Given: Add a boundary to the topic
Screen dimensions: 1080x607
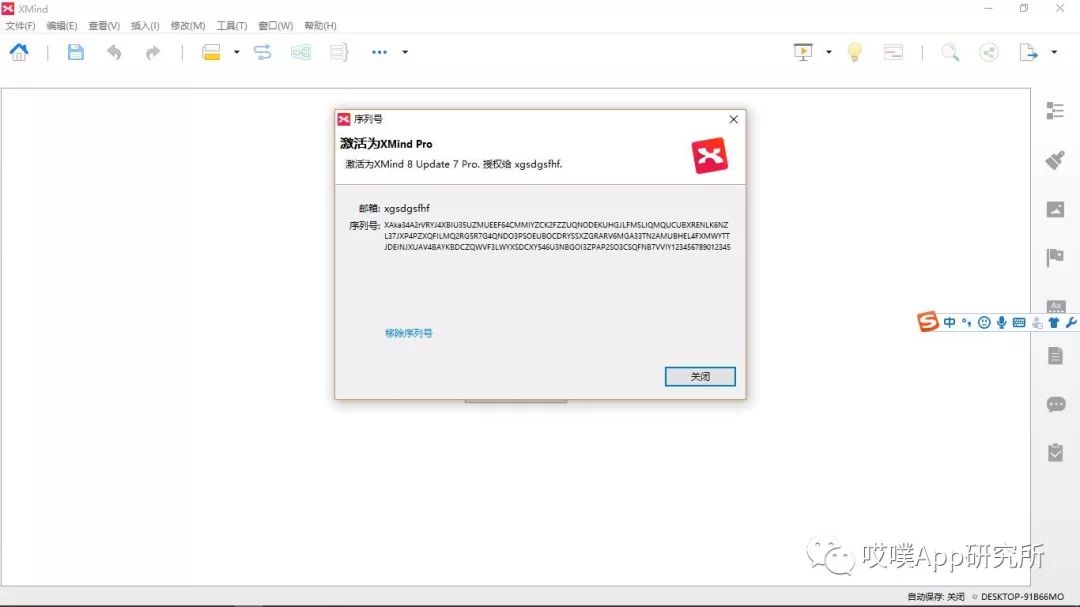Looking at the screenshot, I should point(301,52).
